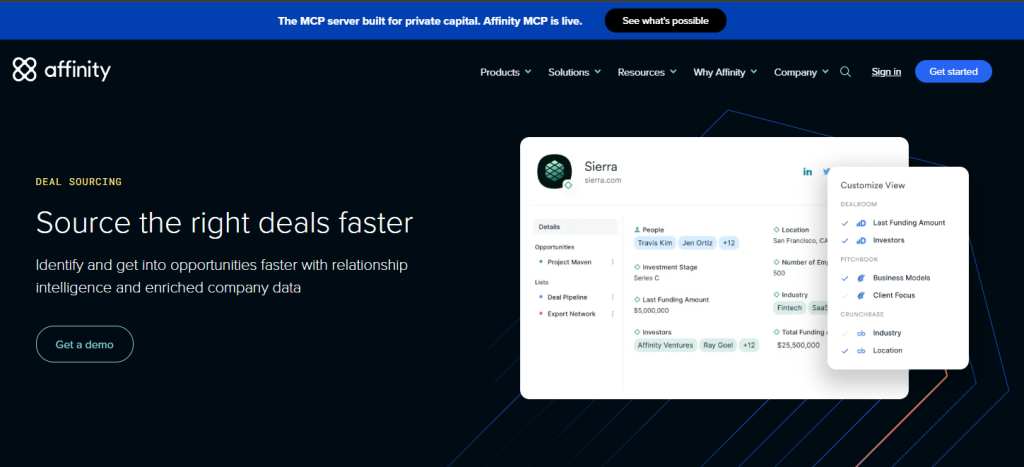Screen dimensions: 1024x467
Task: Click the diamond icon beside Investment Stage
Action: coord(637,267)
